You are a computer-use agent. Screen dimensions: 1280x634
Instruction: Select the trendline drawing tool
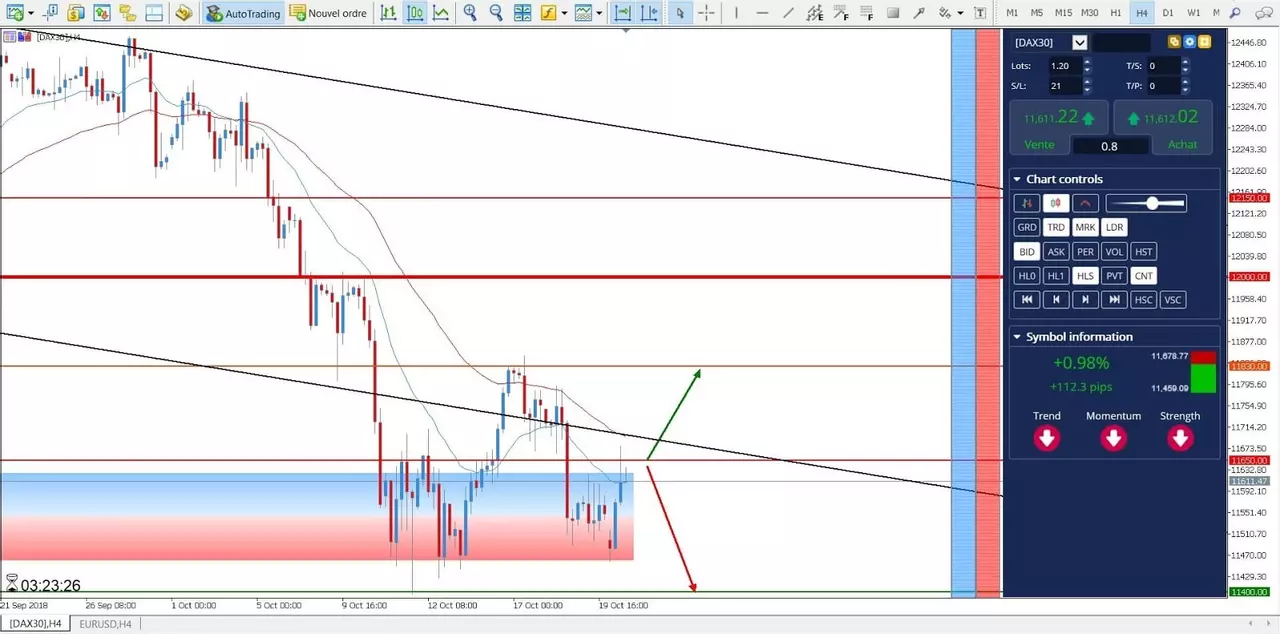coord(789,13)
